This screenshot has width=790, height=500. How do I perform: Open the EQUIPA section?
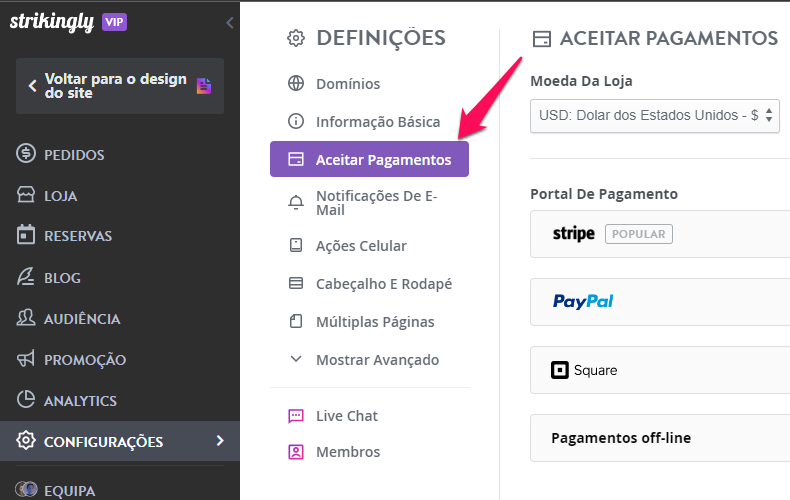click(70, 491)
